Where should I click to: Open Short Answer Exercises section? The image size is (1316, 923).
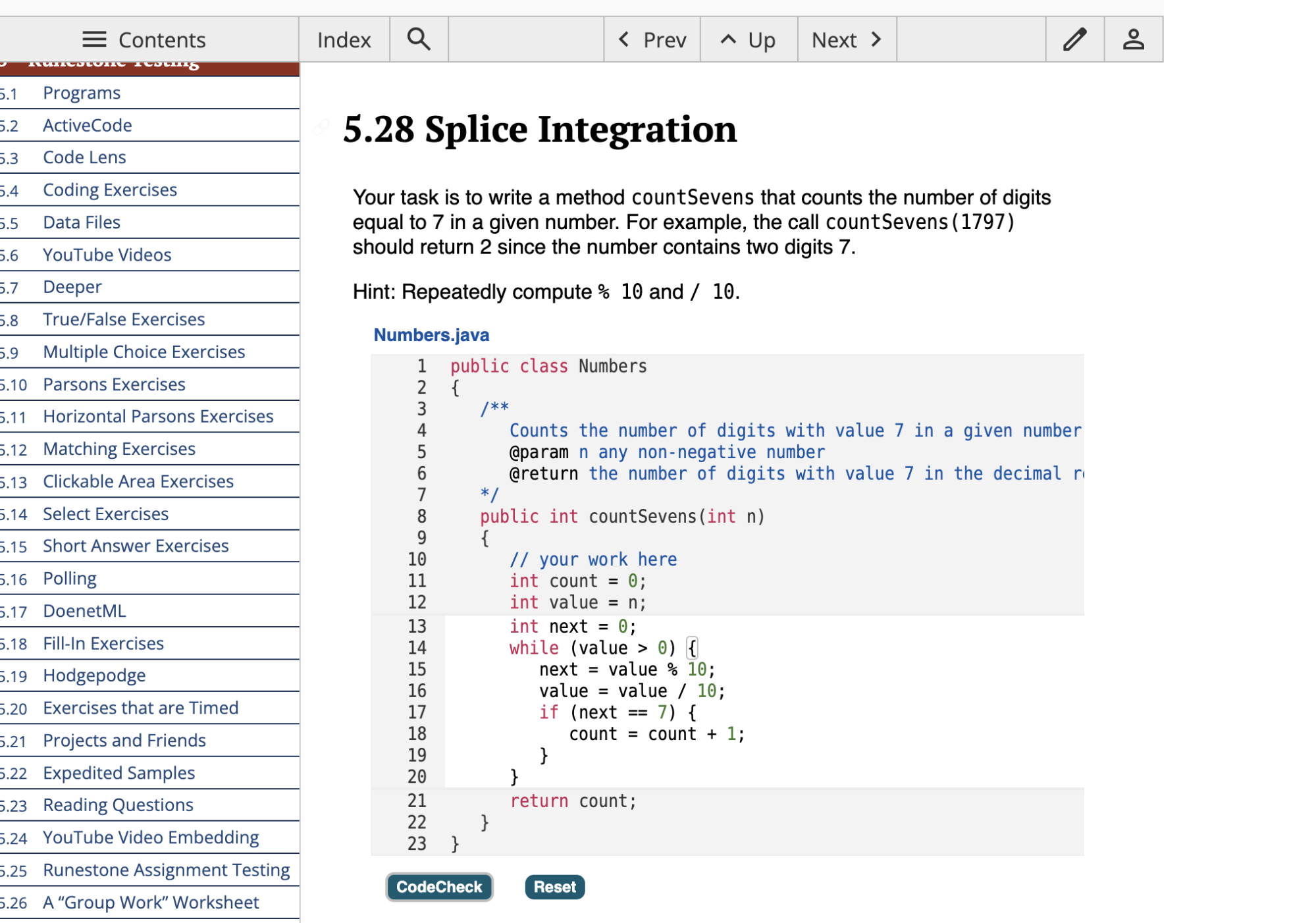click(x=136, y=546)
